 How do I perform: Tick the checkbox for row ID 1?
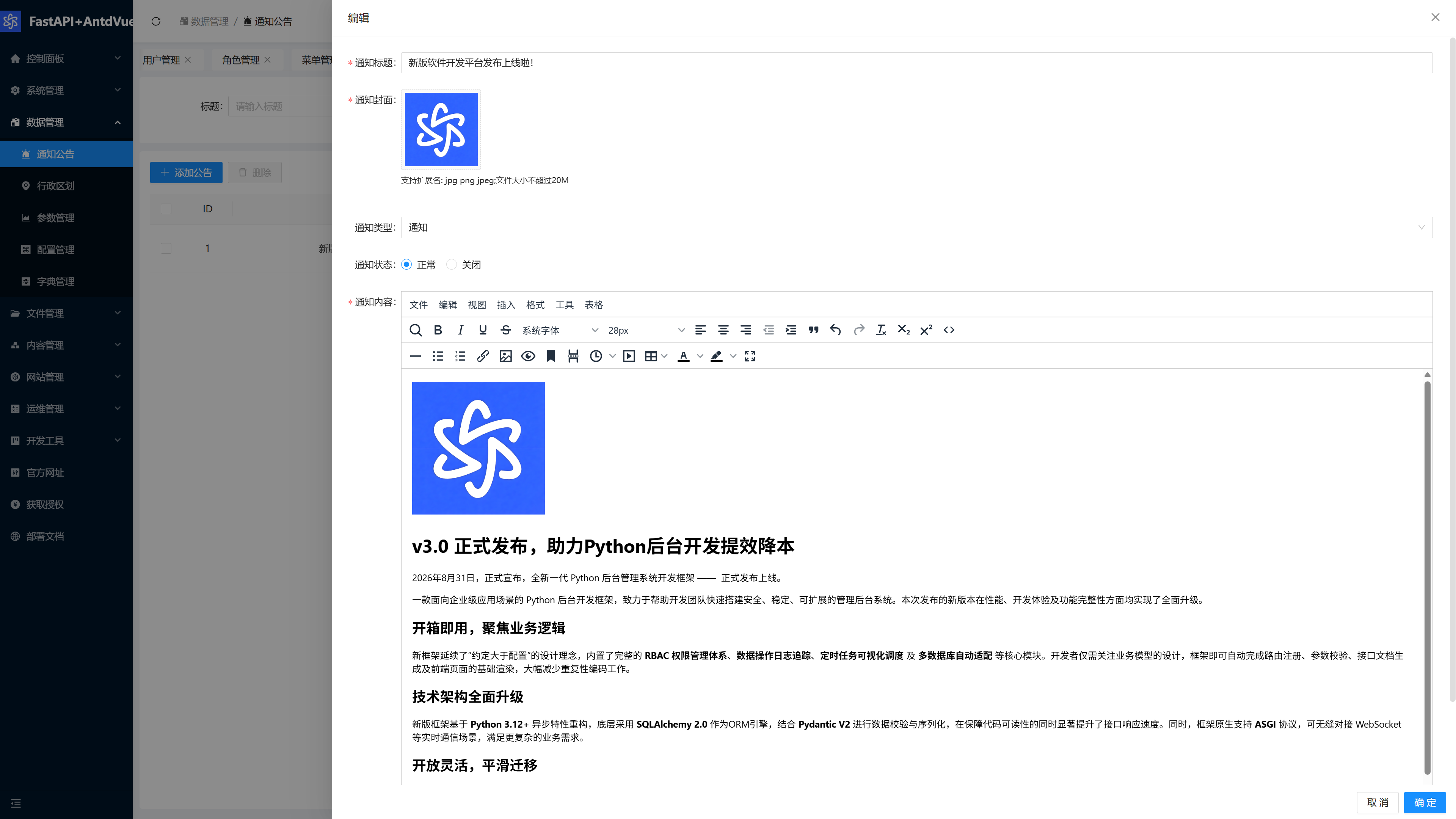point(166,248)
